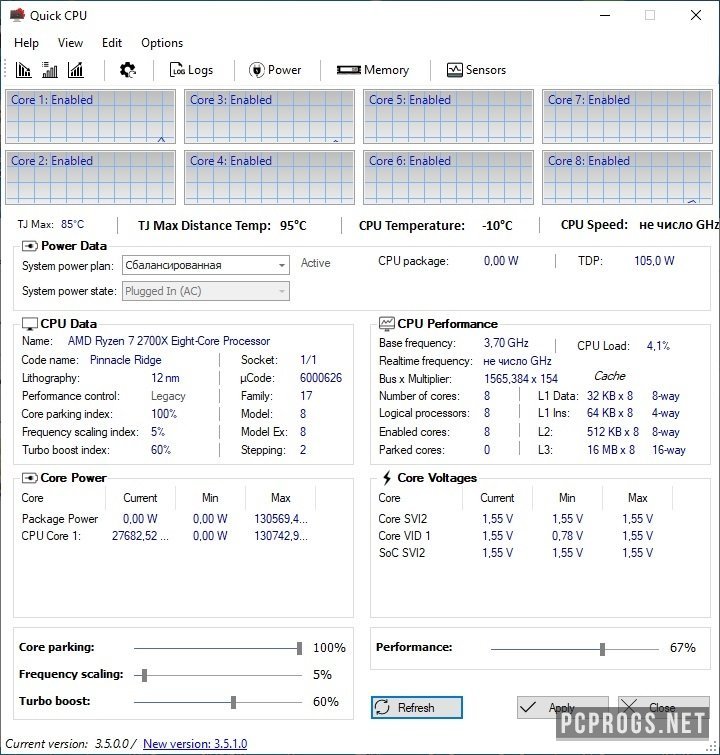Open the Sensors toolbar item

(476, 70)
